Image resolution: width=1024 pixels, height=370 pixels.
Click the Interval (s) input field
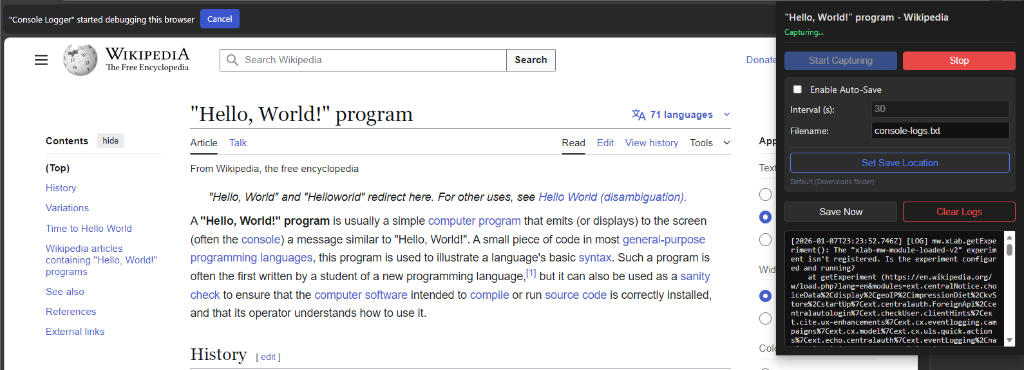940,109
